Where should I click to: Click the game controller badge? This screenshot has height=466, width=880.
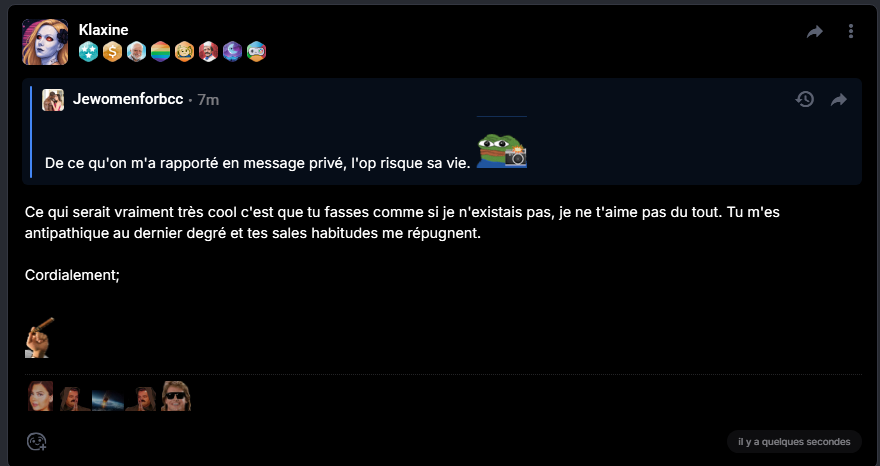tap(256, 52)
